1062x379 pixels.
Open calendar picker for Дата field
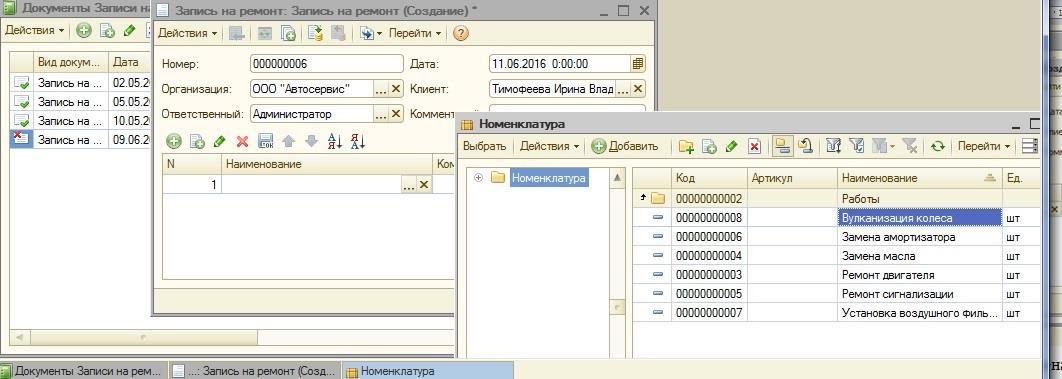pyautogui.click(x=637, y=64)
